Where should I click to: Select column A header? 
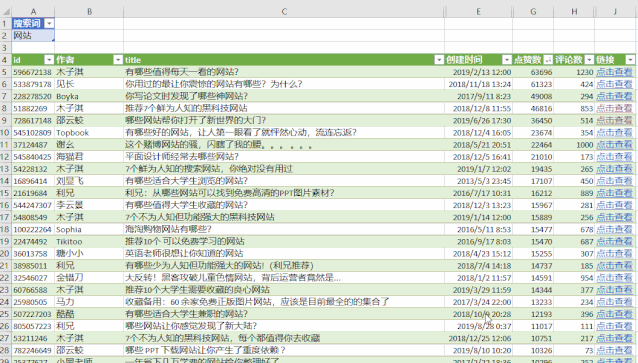(x=33, y=12)
